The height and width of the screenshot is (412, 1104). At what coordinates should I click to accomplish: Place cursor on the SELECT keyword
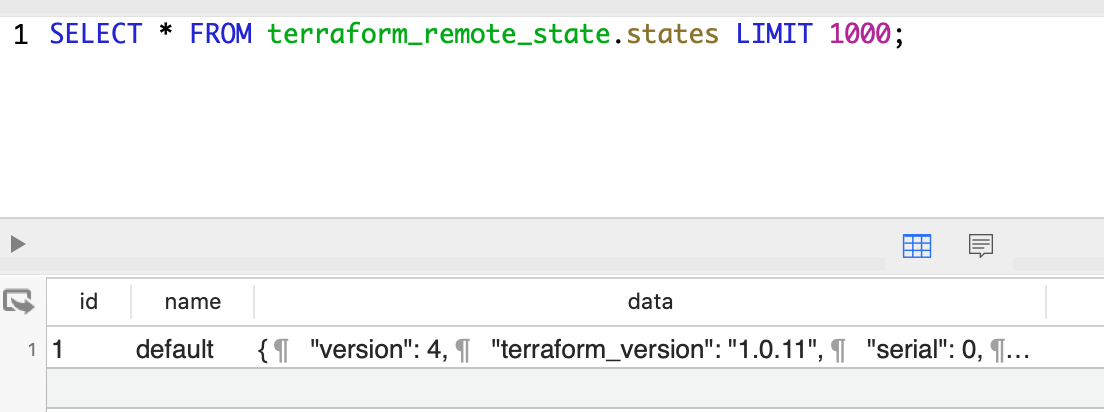[96, 35]
